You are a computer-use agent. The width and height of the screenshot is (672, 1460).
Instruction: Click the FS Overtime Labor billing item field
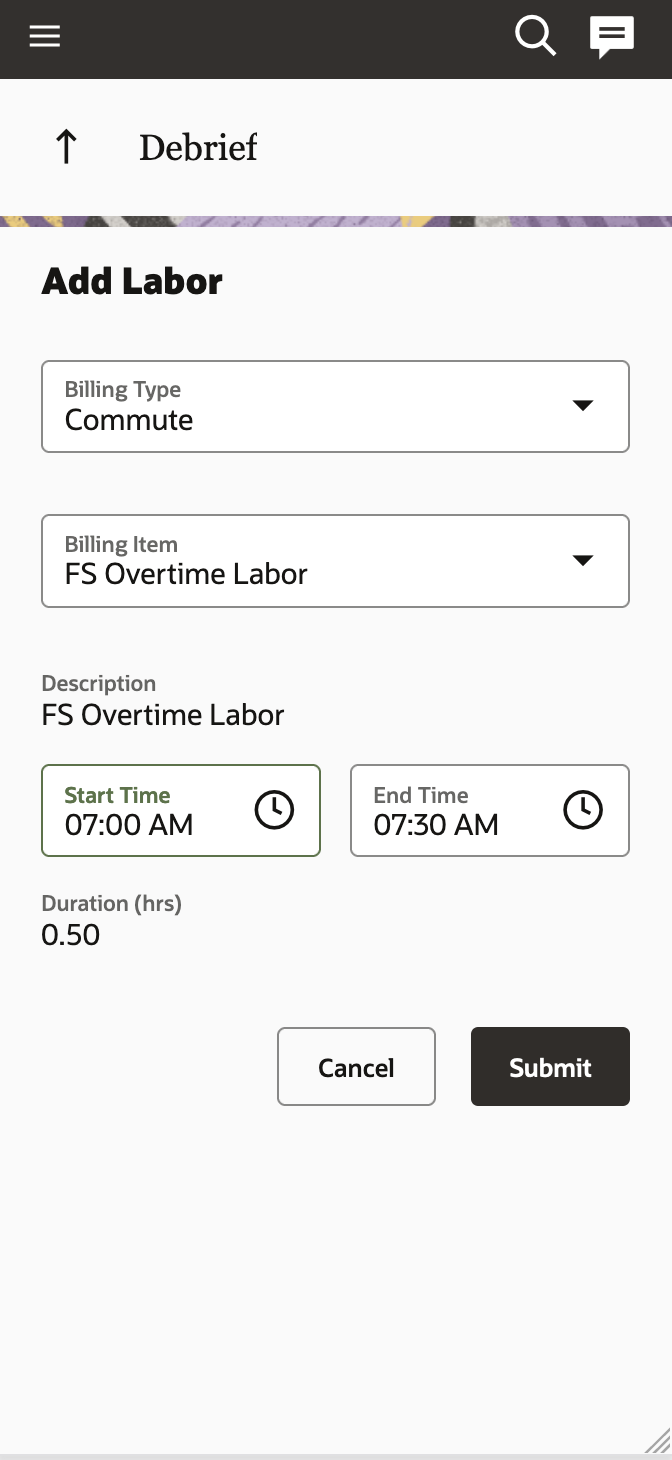[x=335, y=561]
